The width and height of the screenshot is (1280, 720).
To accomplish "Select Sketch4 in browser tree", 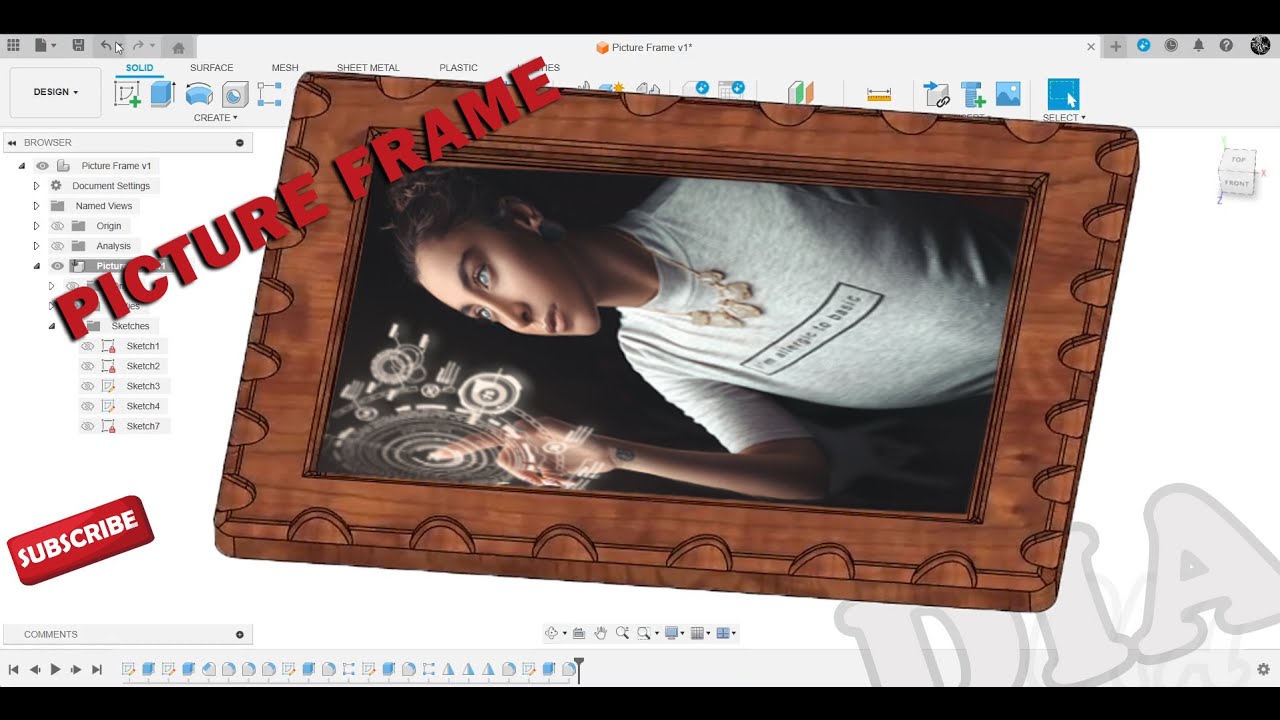I will (x=143, y=406).
